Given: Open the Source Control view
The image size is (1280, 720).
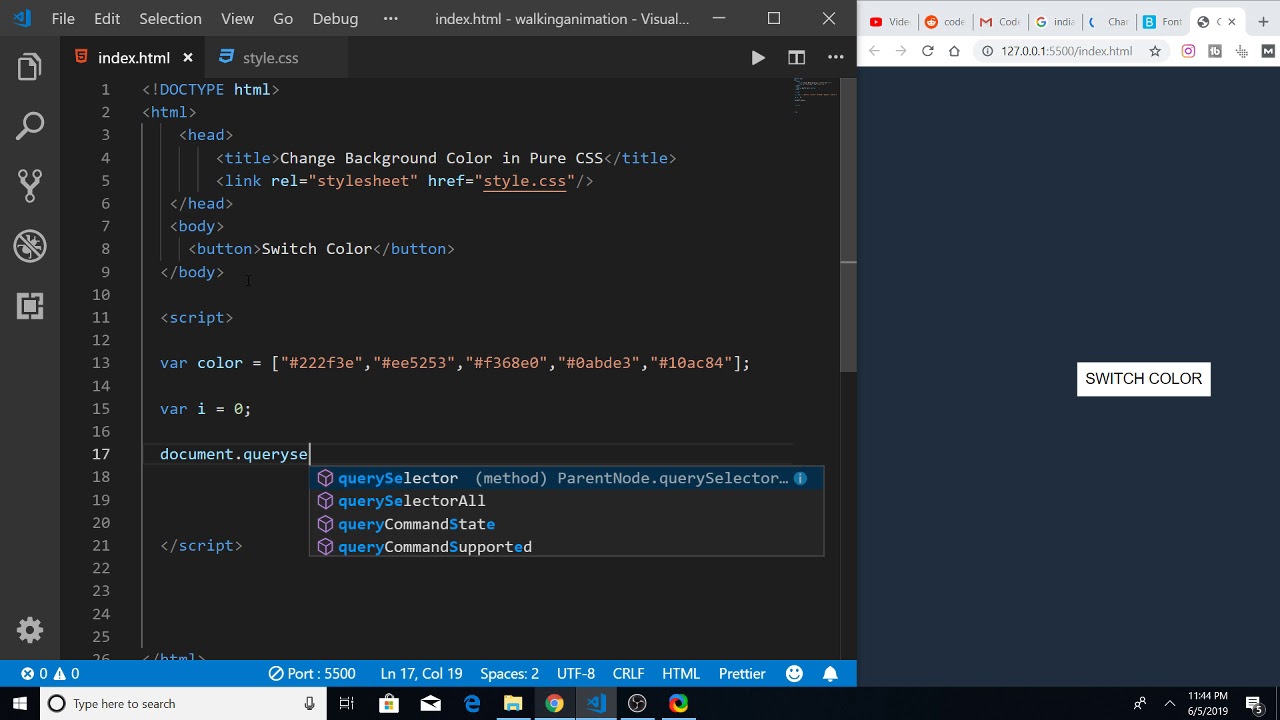Looking at the screenshot, I should pyautogui.click(x=30, y=185).
